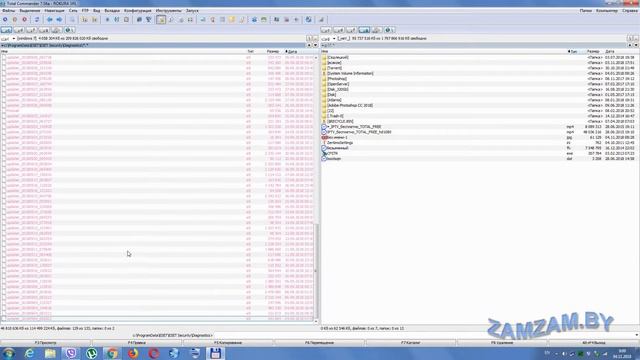Click the swap panels toolbar icon
The height and width of the screenshot is (360, 640).
pyautogui.click(x=37, y=20)
